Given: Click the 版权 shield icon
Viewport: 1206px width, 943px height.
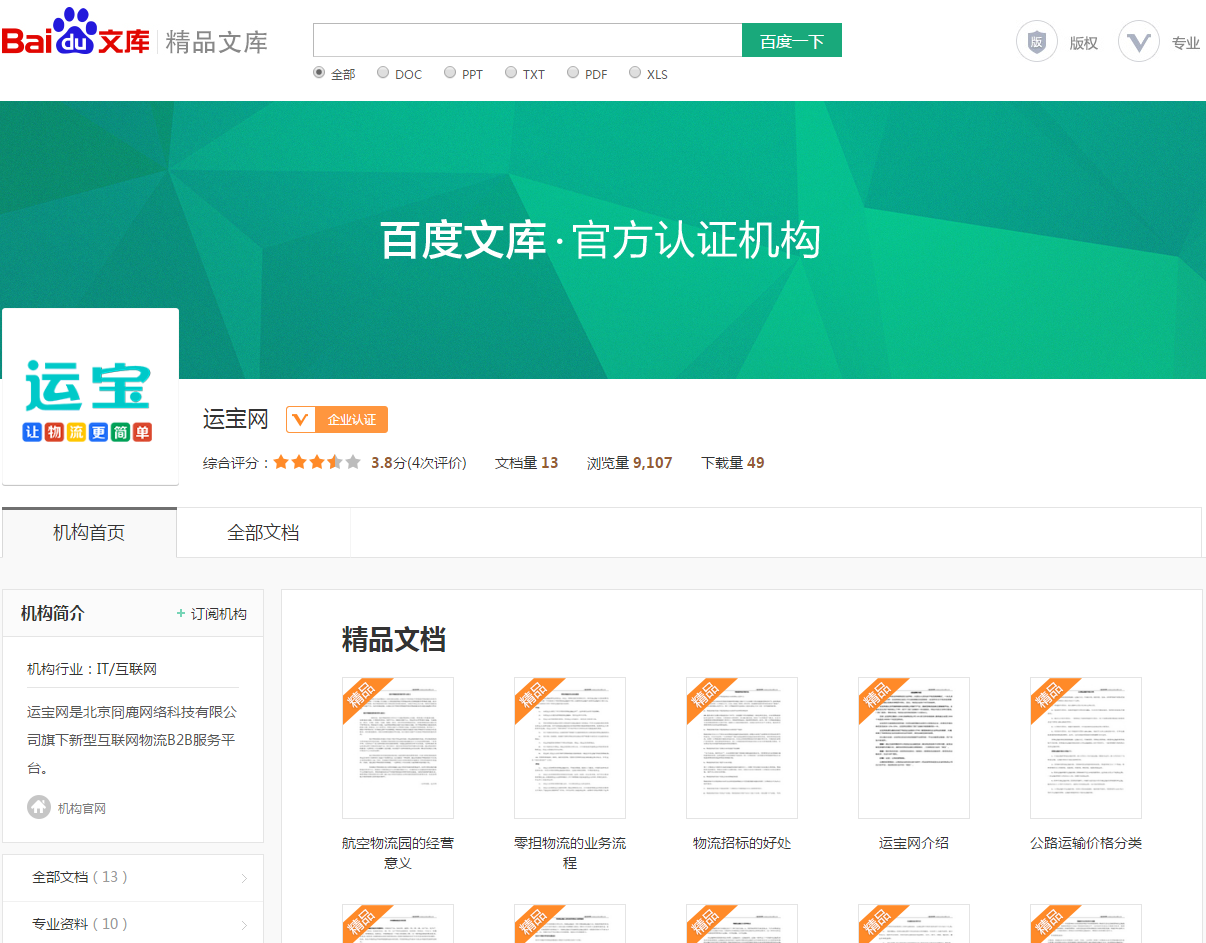Looking at the screenshot, I should point(1037,42).
